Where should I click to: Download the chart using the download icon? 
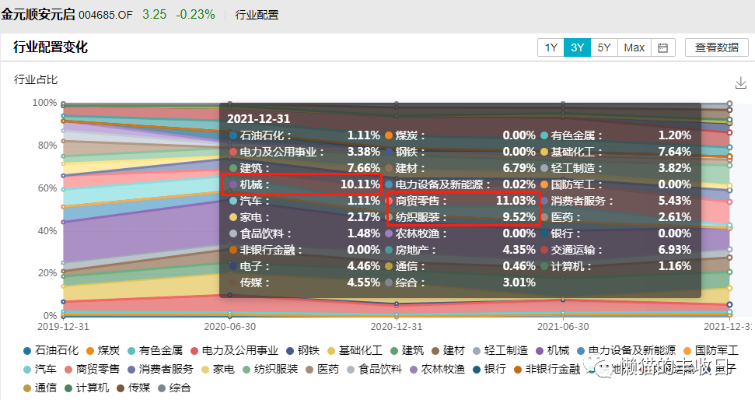741,83
